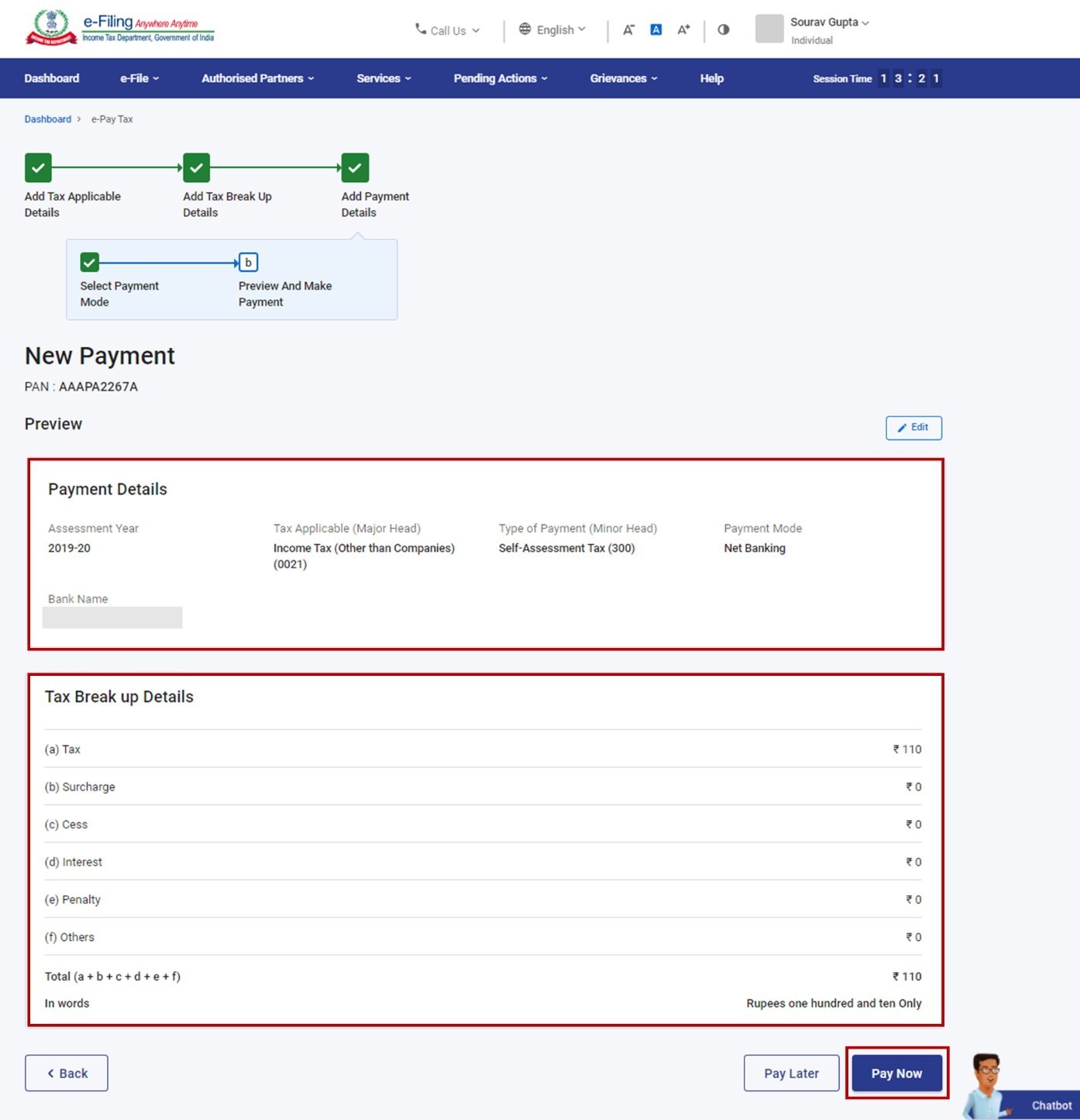Open the English language dropdown

point(552,29)
